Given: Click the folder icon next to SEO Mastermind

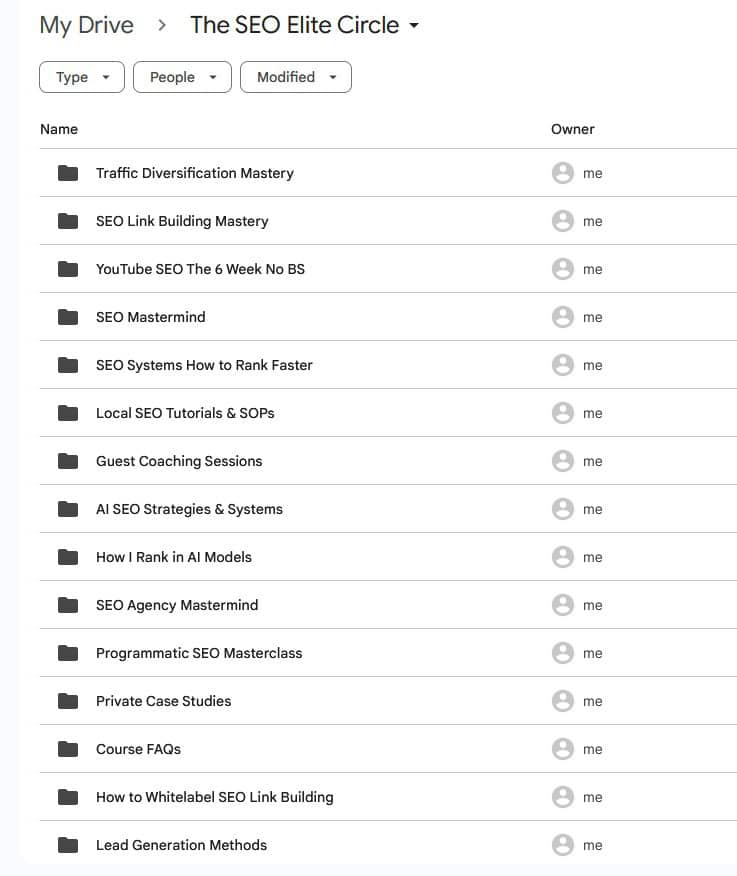Looking at the screenshot, I should [x=68, y=317].
